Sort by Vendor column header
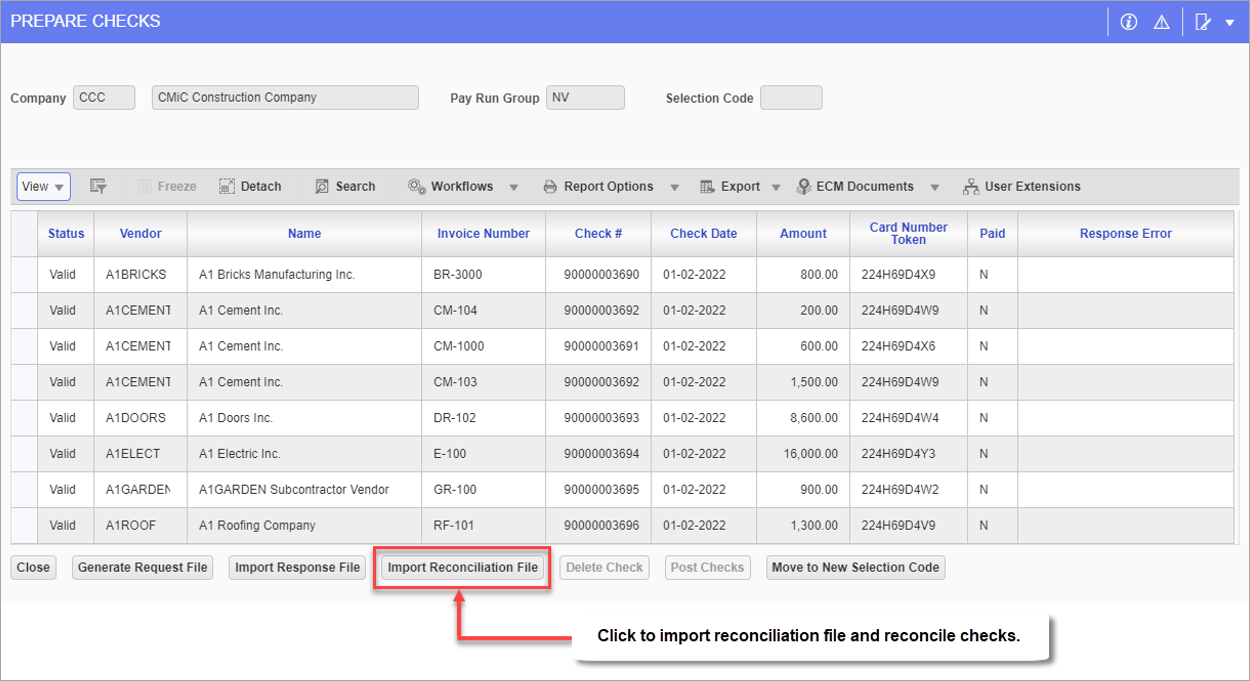This screenshot has height=681, width=1250. pos(140,233)
